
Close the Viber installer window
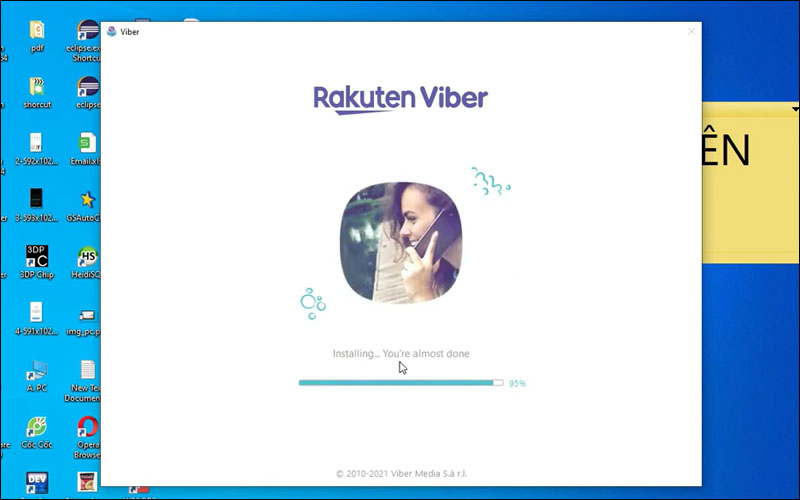[x=691, y=32]
